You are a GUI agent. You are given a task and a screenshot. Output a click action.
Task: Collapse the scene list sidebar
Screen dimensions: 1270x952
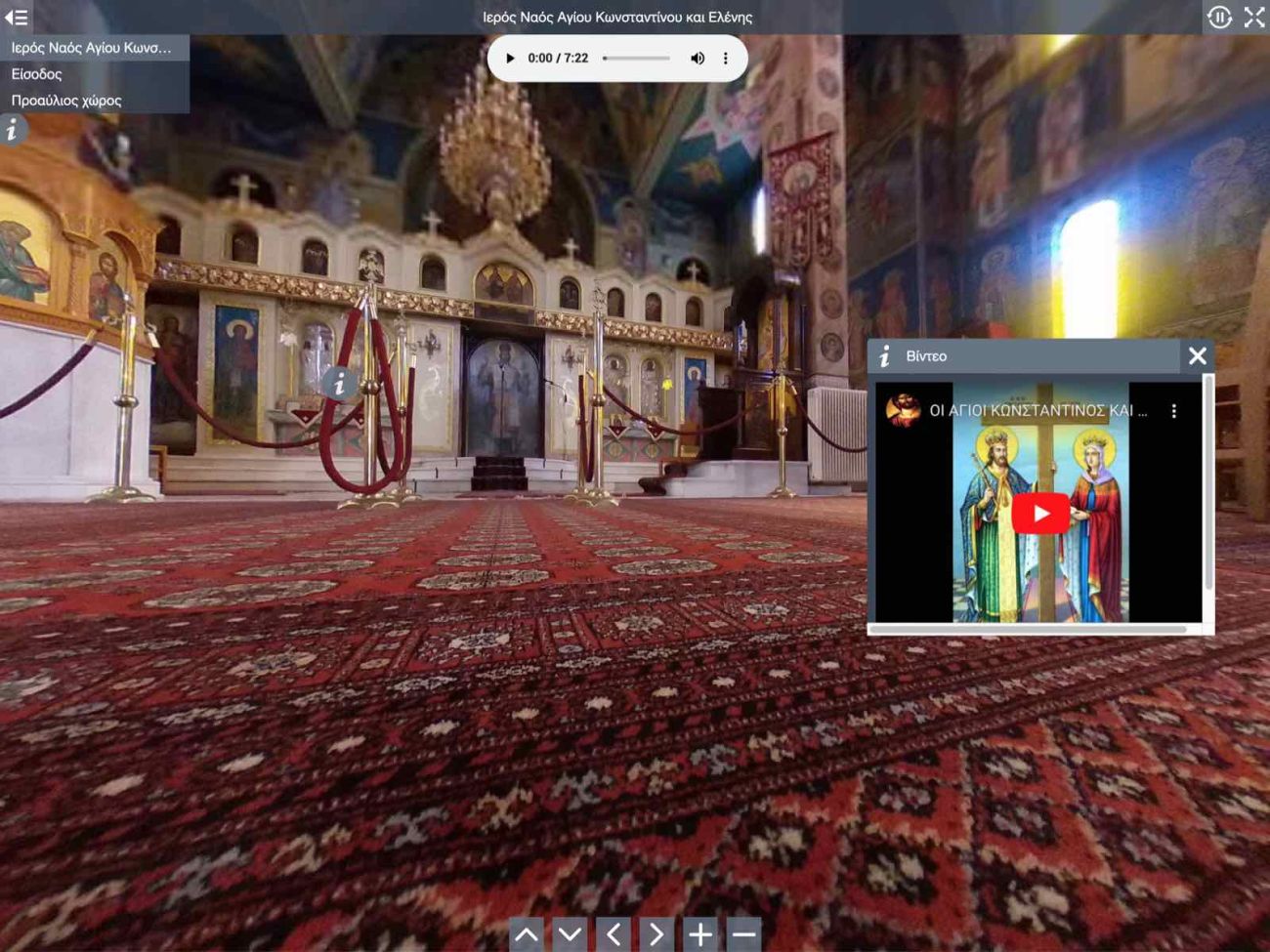tap(17, 17)
